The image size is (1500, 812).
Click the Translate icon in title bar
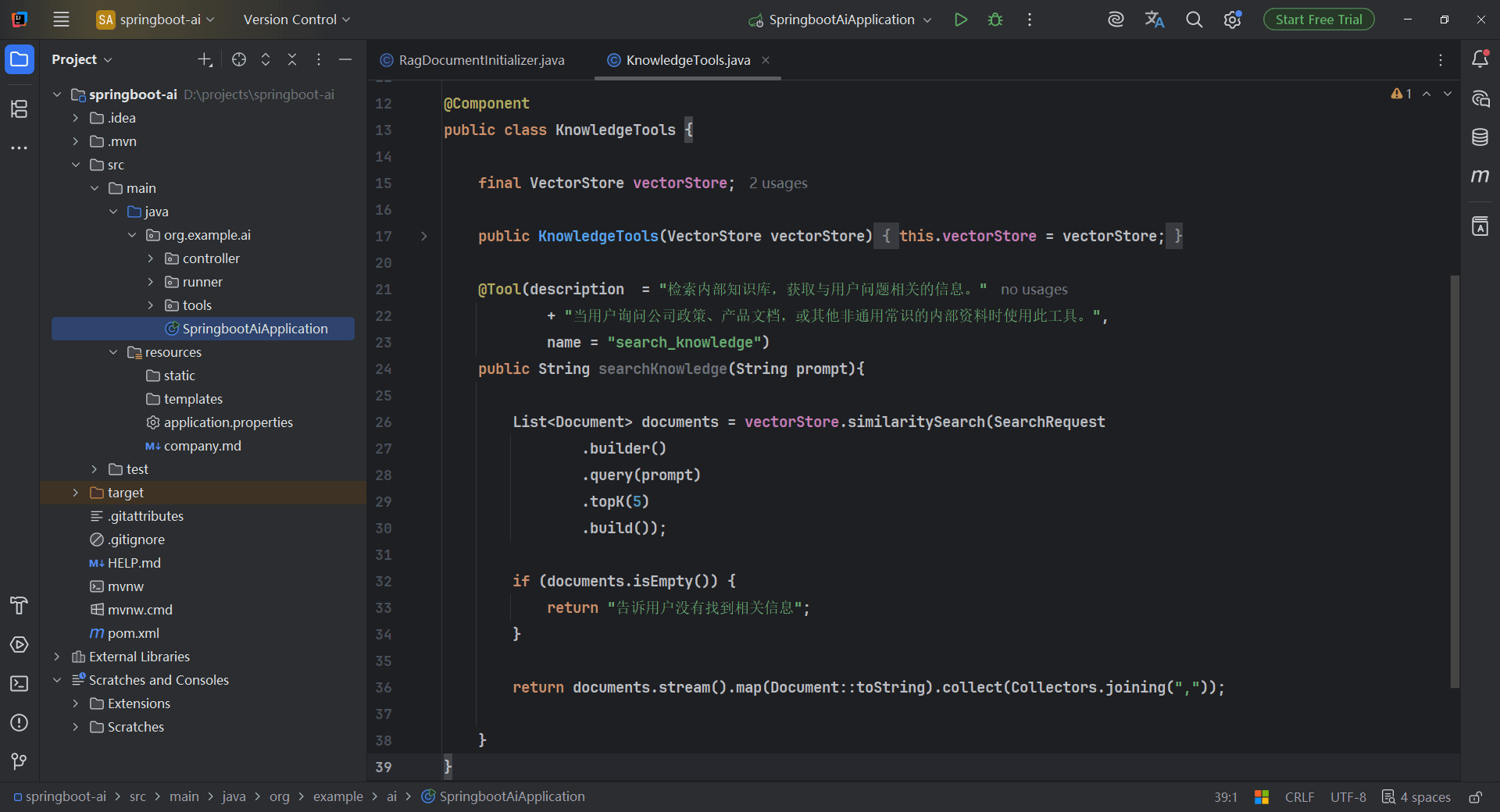[1155, 20]
